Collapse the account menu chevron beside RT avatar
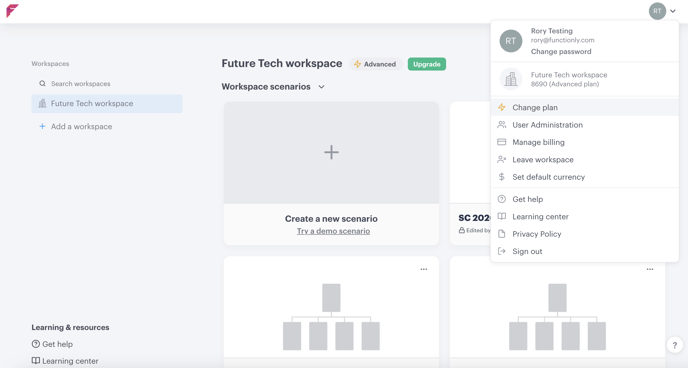This screenshot has width=688, height=368. pyautogui.click(x=673, y=11)
